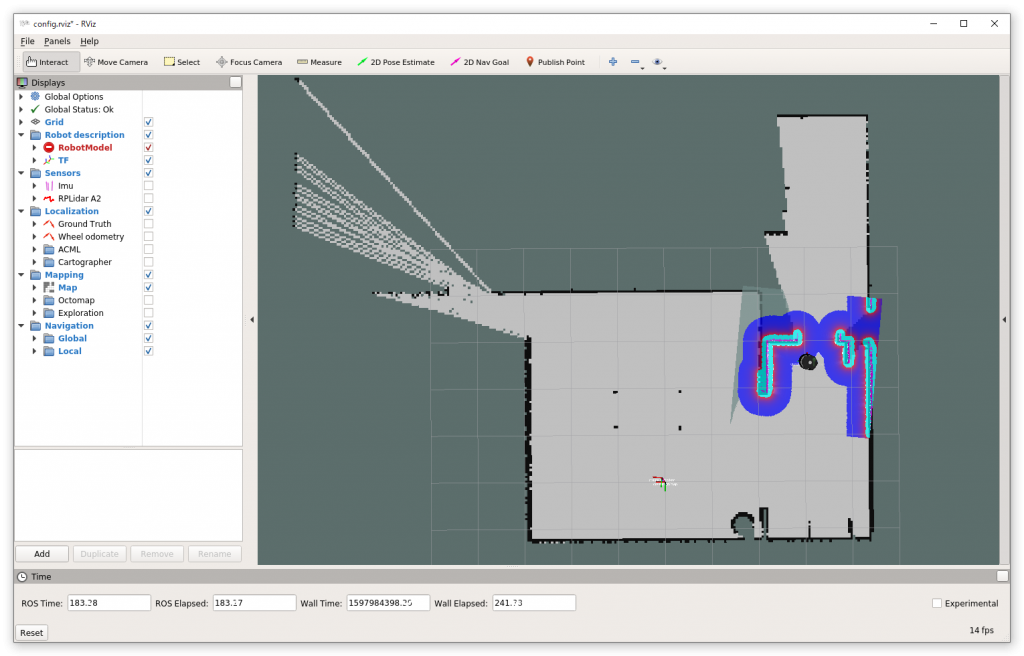Click the ROS Time field
Viewport: 1024px width, 656px height.
coord(109,603)
